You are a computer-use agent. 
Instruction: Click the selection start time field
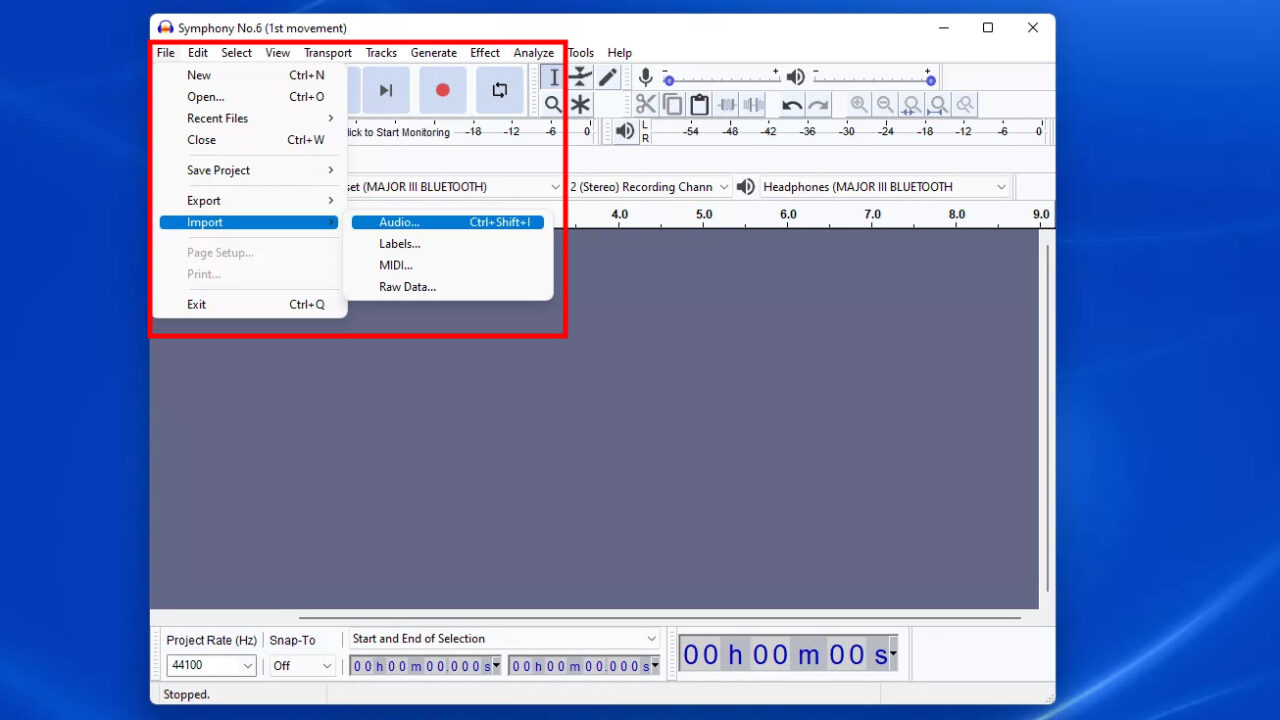click(420, 665)
